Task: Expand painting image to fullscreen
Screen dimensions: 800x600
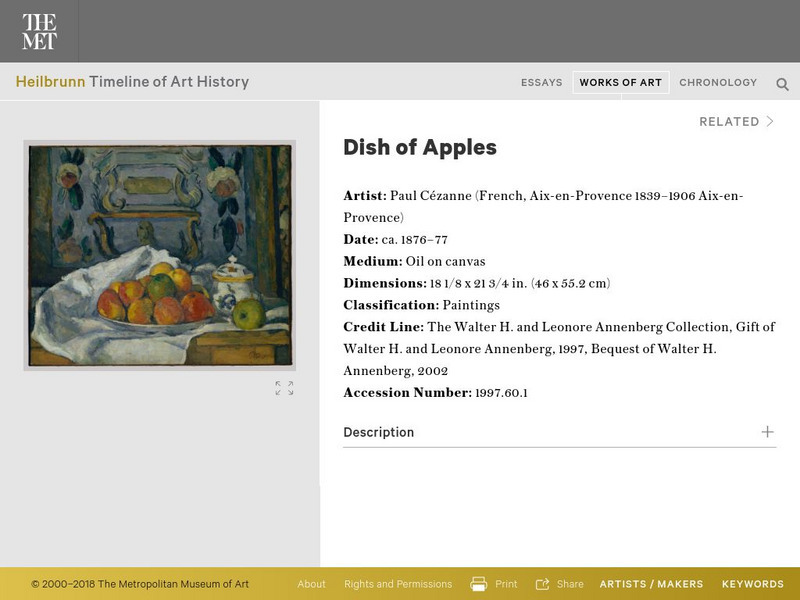Action: click(x=284, y=388)
